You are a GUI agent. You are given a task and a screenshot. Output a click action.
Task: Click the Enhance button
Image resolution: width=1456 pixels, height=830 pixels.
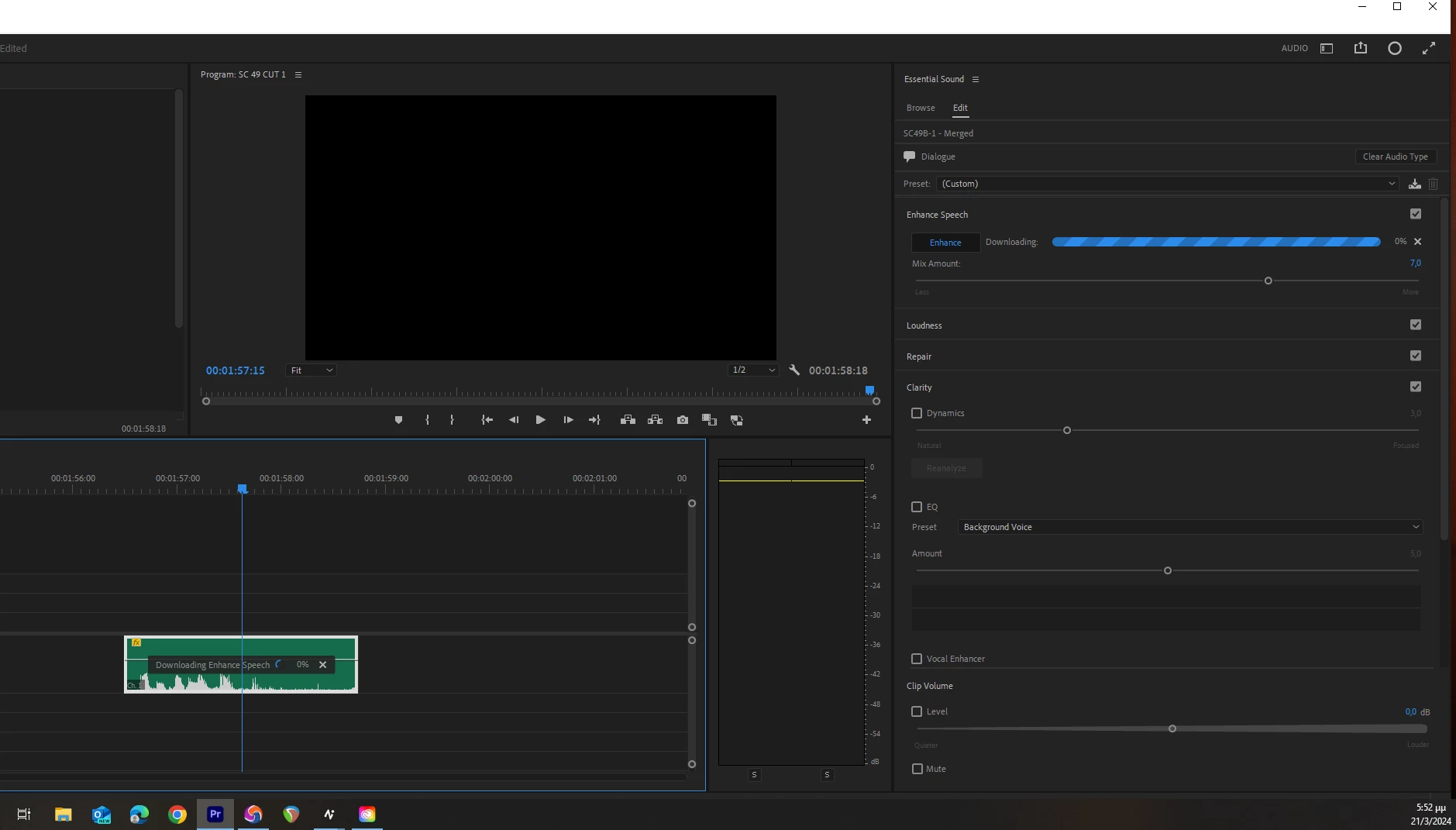click(x=945, y=243)
